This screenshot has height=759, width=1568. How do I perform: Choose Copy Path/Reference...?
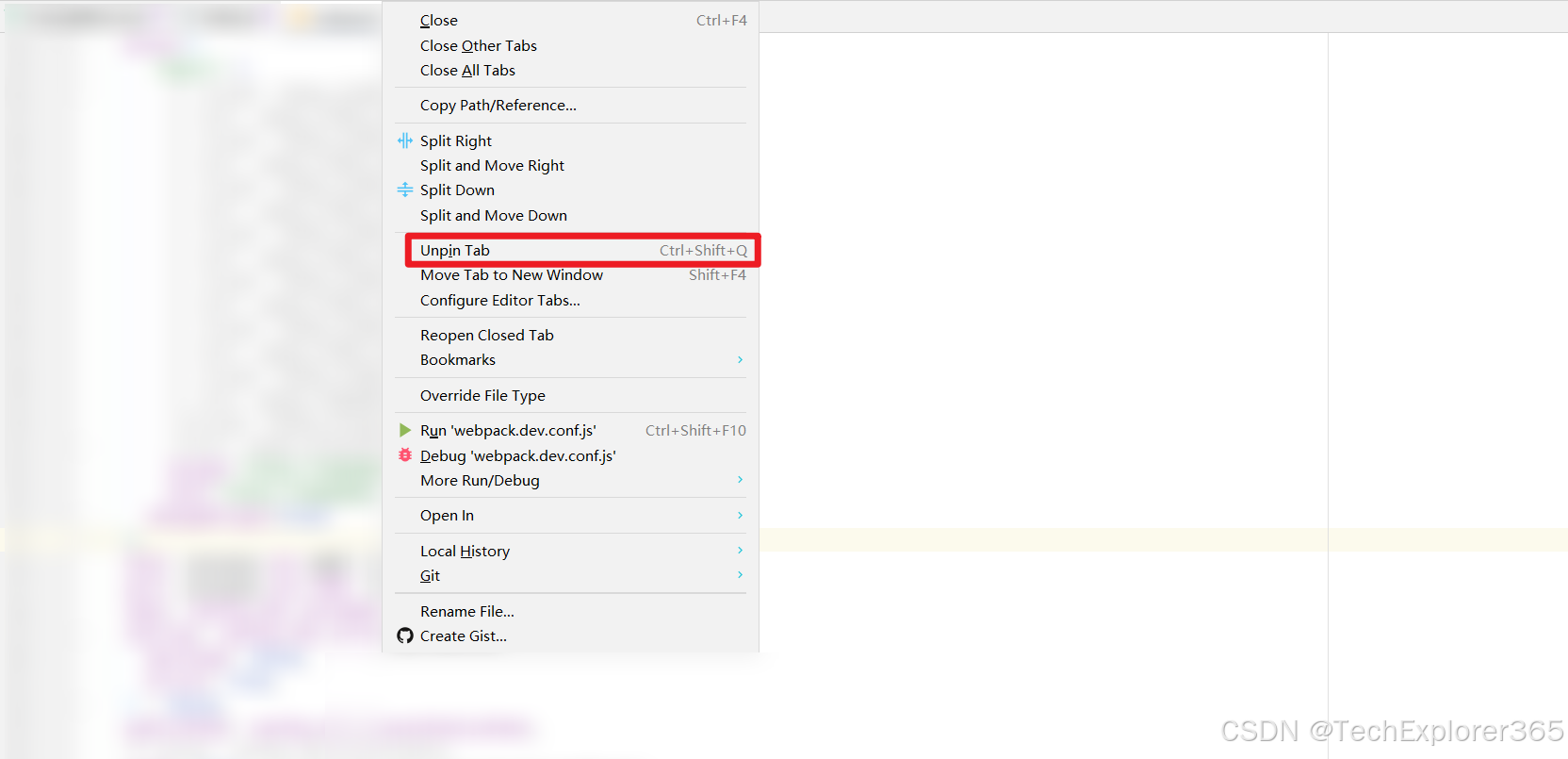click(570, 105)
